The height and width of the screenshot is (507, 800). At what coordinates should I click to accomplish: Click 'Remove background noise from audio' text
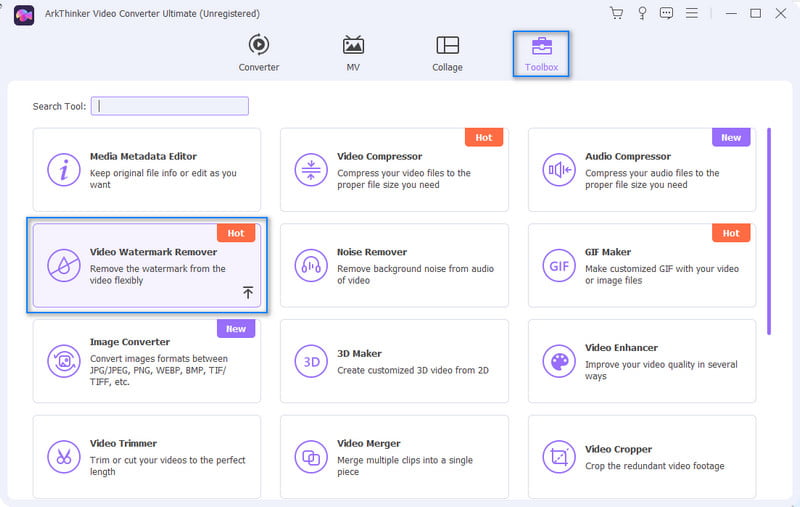point(415,274)
